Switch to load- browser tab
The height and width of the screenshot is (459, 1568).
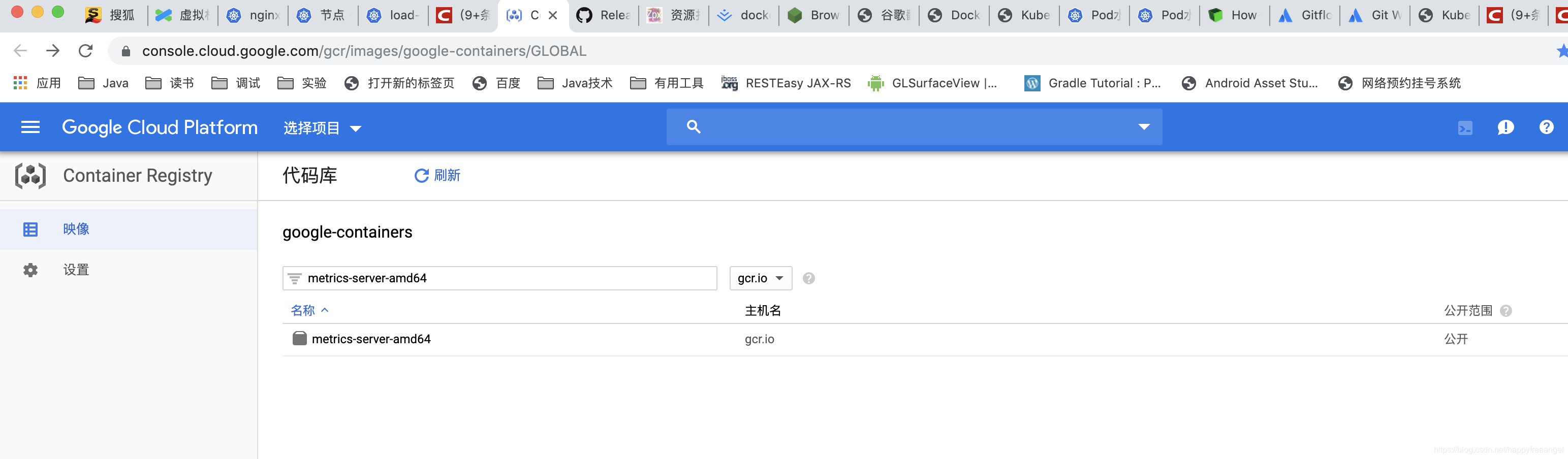[393, 15]
